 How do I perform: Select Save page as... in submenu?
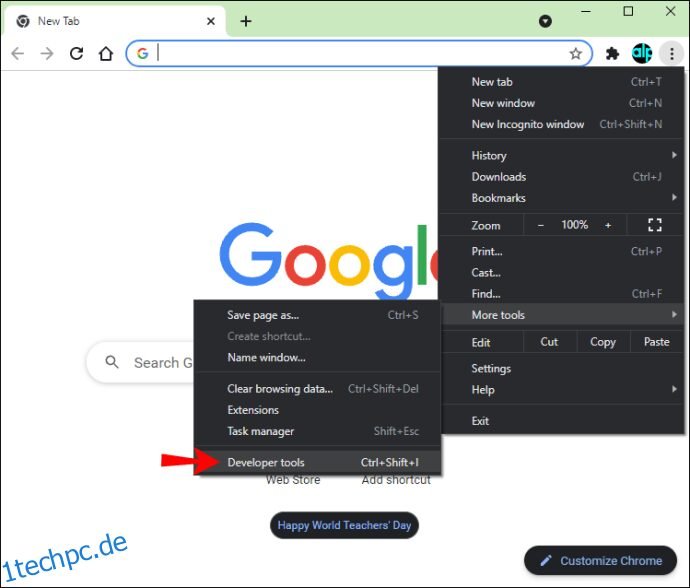tap(317, 315)
